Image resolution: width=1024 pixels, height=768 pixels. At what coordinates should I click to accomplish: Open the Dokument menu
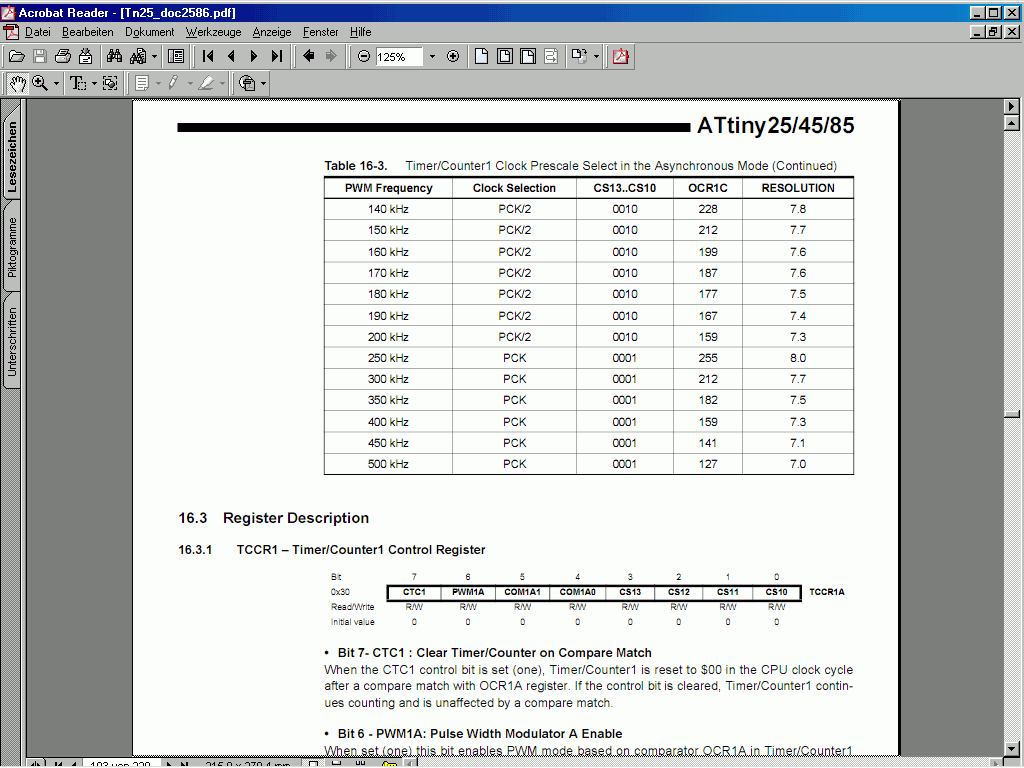point(150,32)
